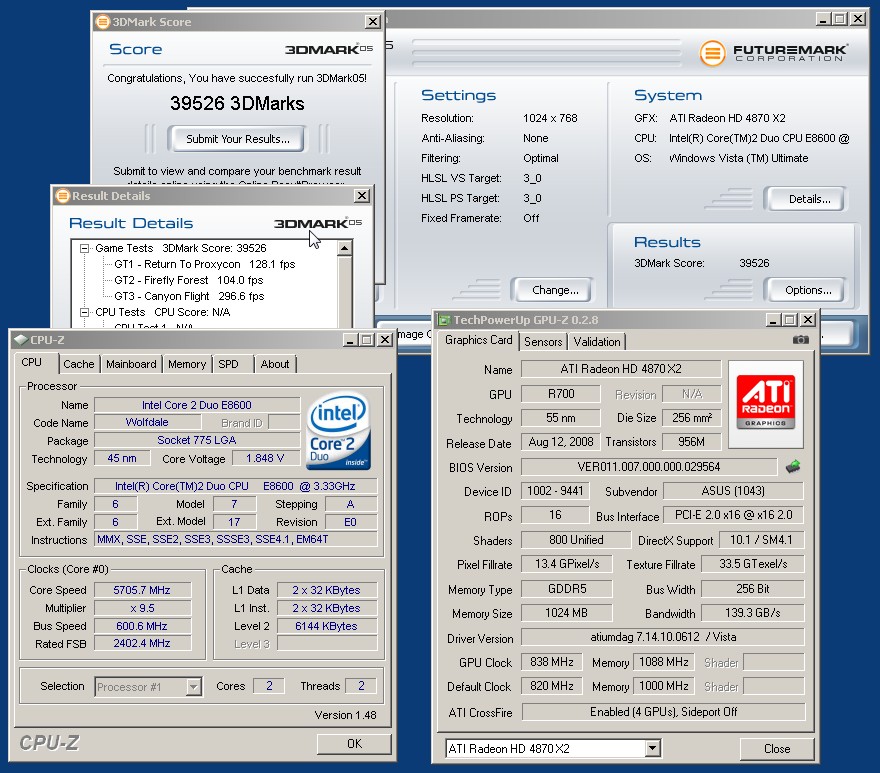The height and width of the screenshot is (773, 880).
Task: Minimize the GPU-Z window
Action: [773, 320]
